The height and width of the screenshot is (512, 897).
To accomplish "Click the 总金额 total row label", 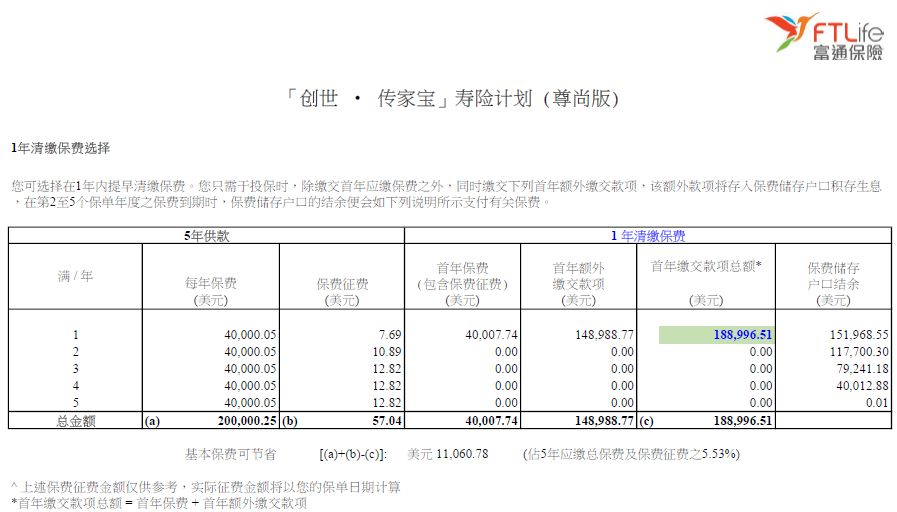I will pyautogui.click(x=76, y=421).
